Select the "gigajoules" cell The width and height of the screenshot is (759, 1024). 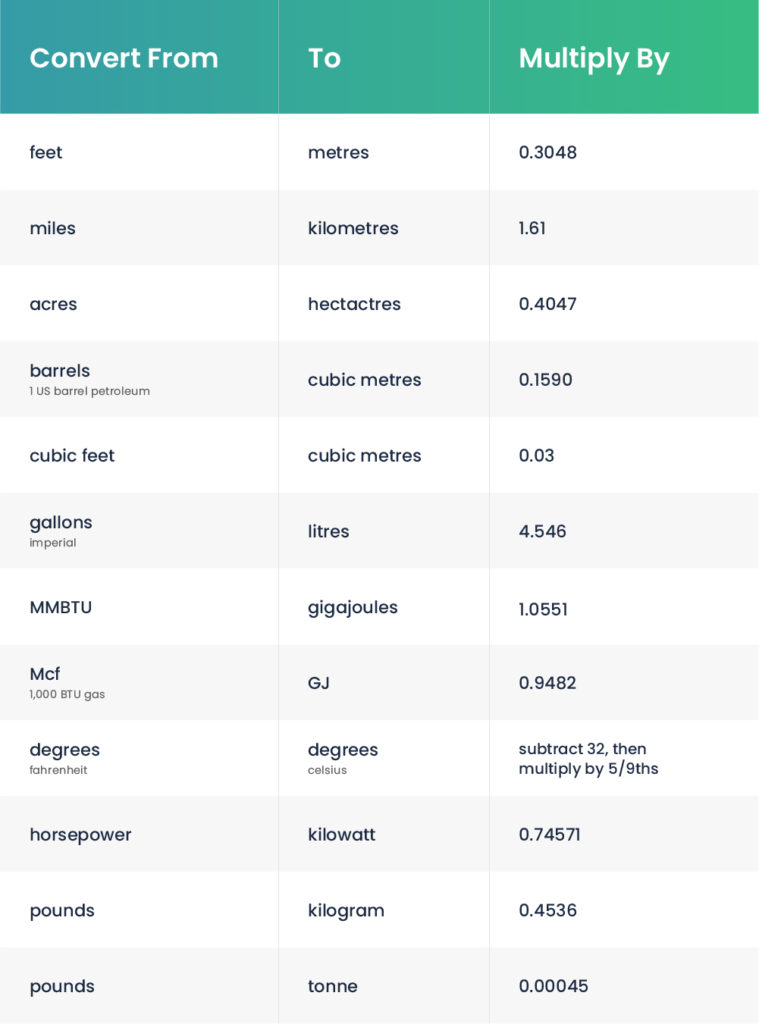coord(353,607)
